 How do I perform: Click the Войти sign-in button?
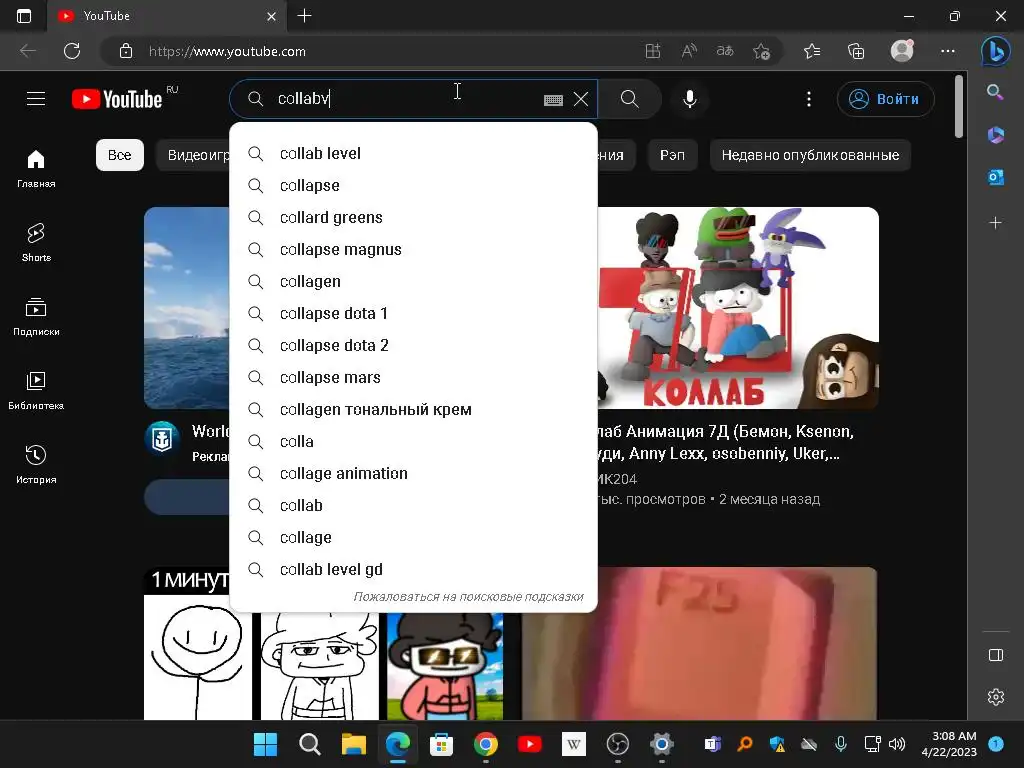(x=885, y=99)
